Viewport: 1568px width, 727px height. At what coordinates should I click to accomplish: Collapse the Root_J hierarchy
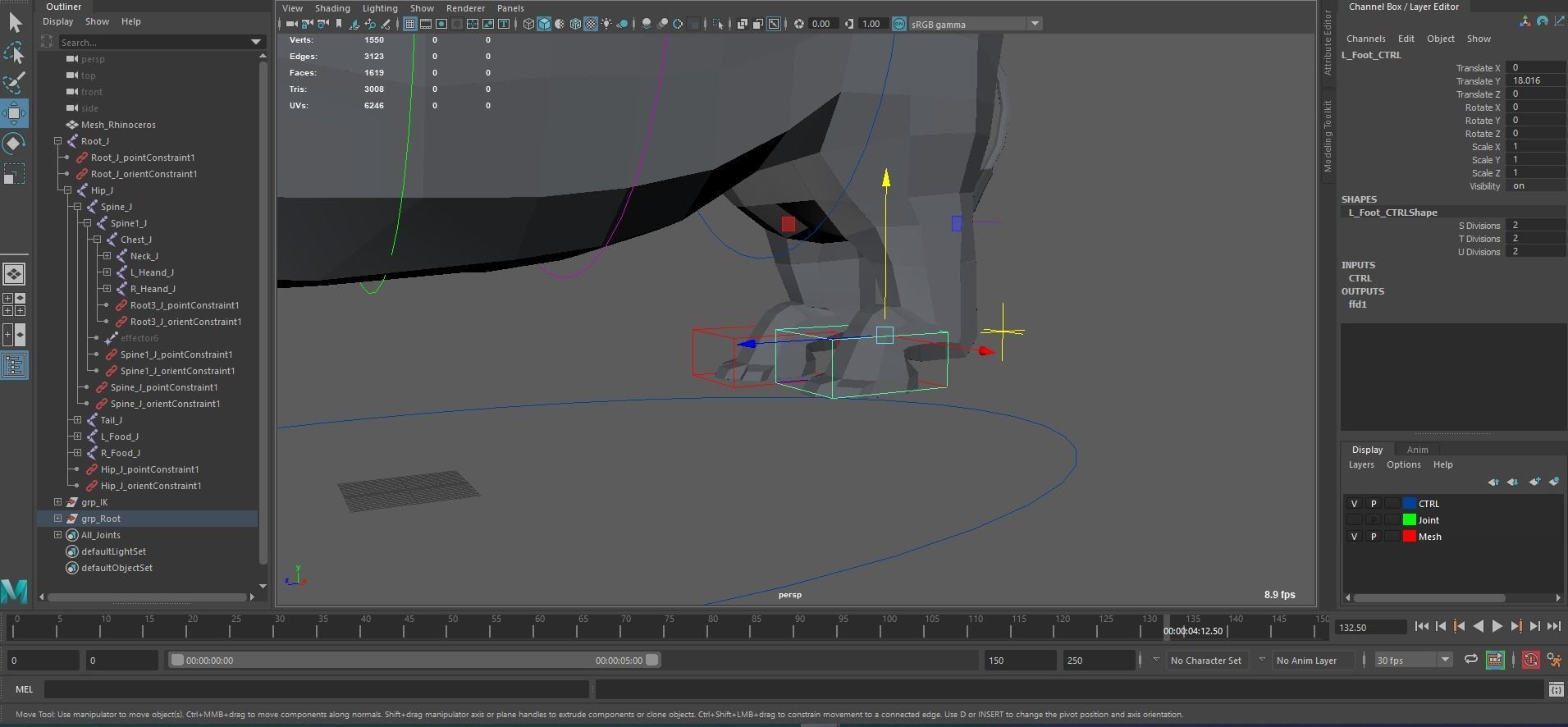pyautogui.click(x=57, y=141)
